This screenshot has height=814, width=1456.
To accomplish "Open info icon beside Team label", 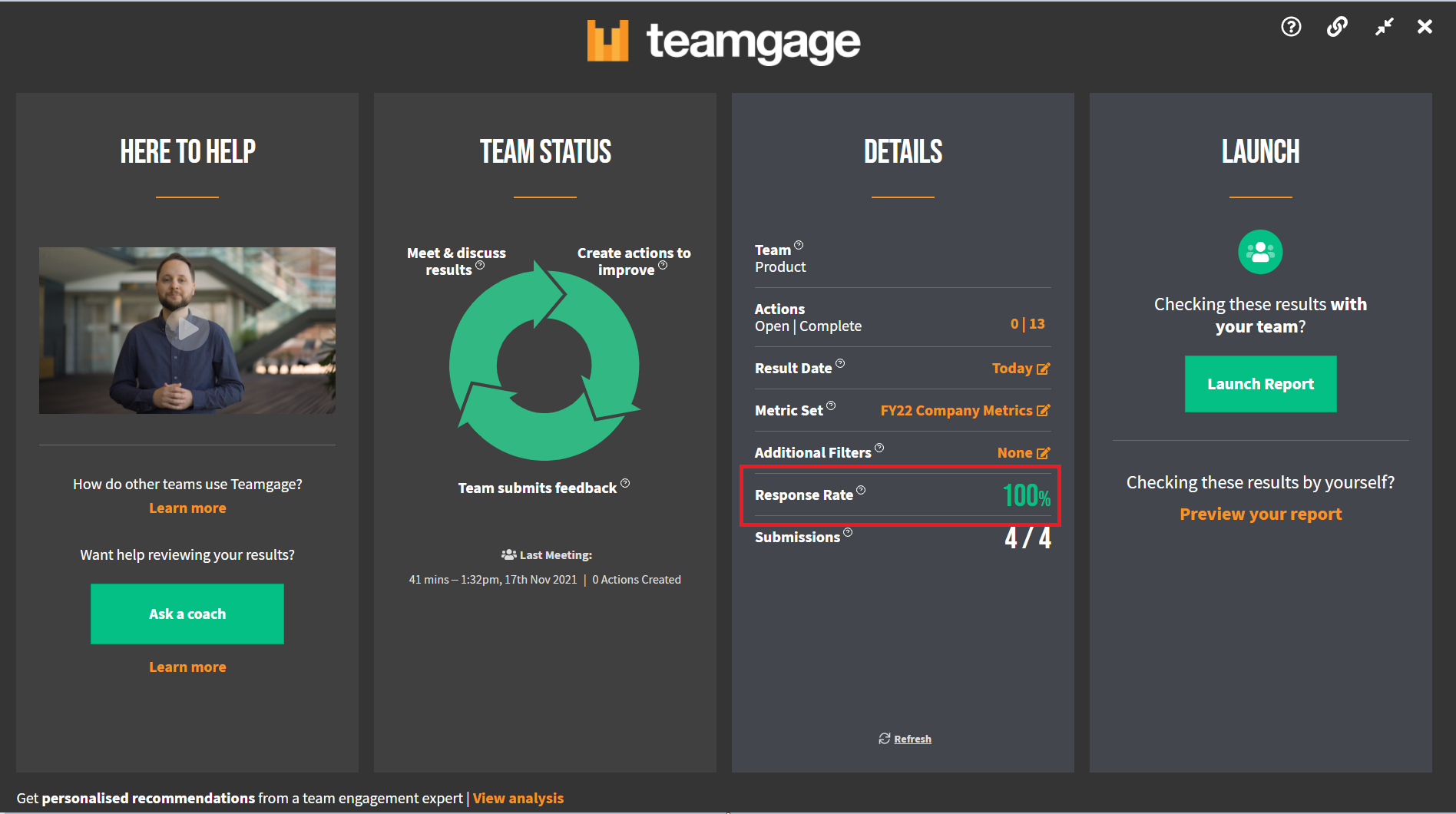I will click(x=799, y=245).
